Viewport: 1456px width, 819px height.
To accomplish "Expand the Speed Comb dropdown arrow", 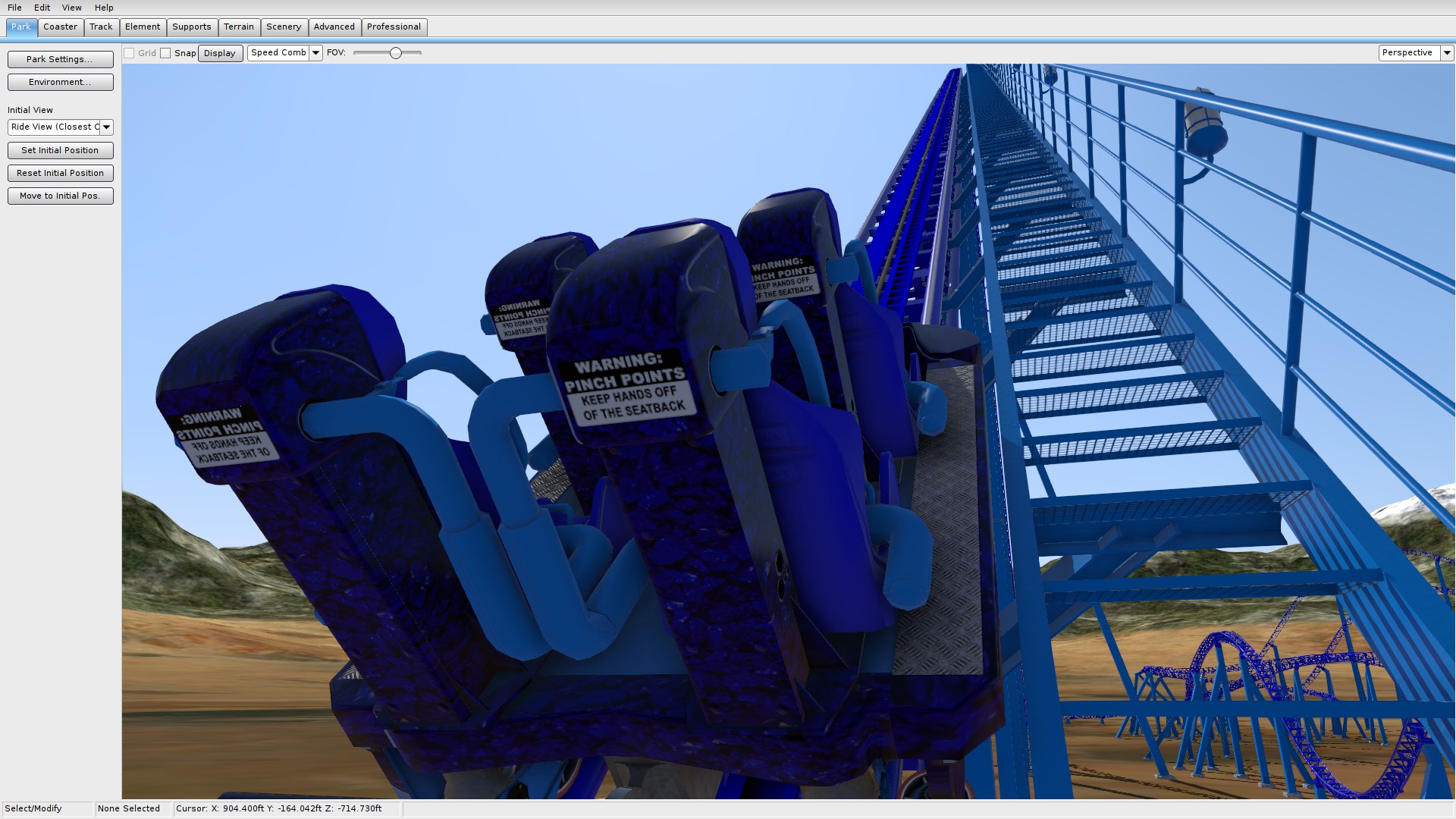I will pyautogui.click(x=315, y=53).
